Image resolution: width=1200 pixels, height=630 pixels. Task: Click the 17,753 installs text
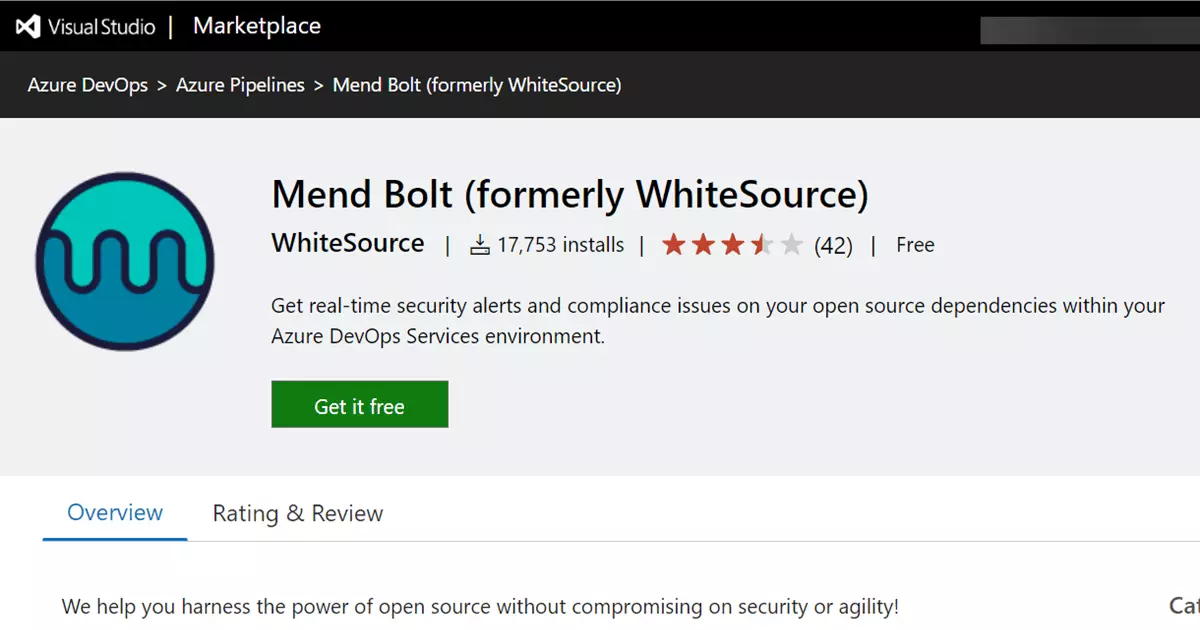[560, 245]
